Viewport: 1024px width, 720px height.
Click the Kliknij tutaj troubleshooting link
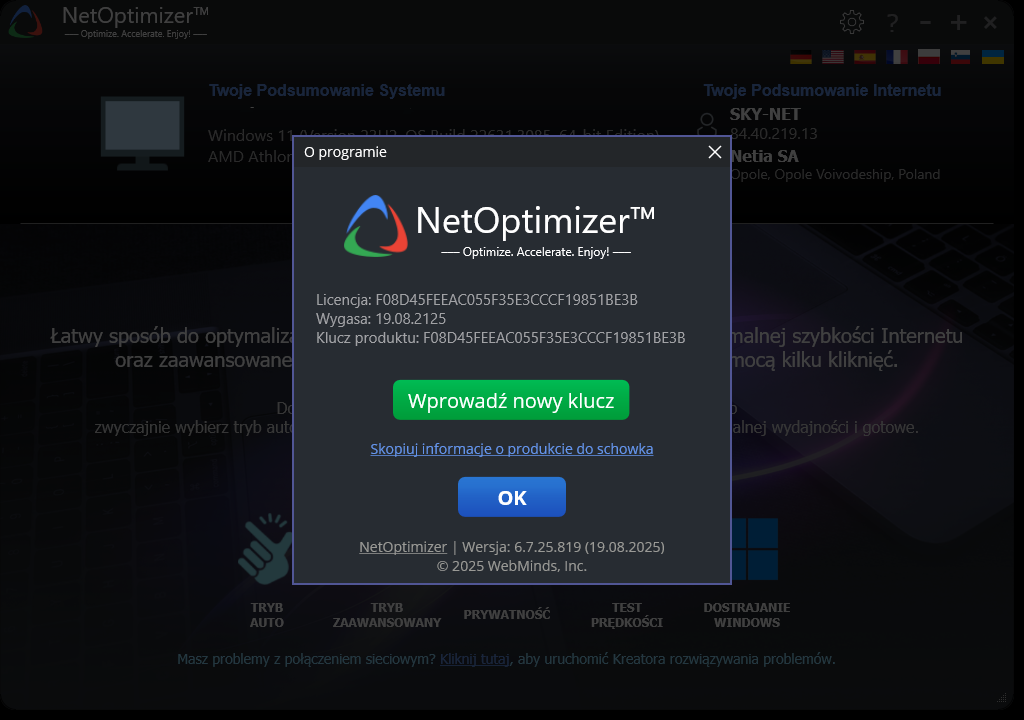pos(475,659)
